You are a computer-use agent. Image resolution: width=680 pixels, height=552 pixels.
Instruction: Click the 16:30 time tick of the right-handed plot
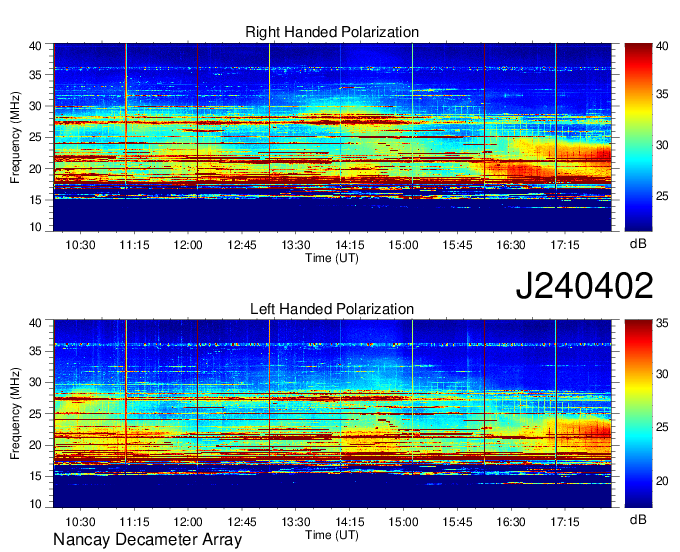tap(511, 245)
